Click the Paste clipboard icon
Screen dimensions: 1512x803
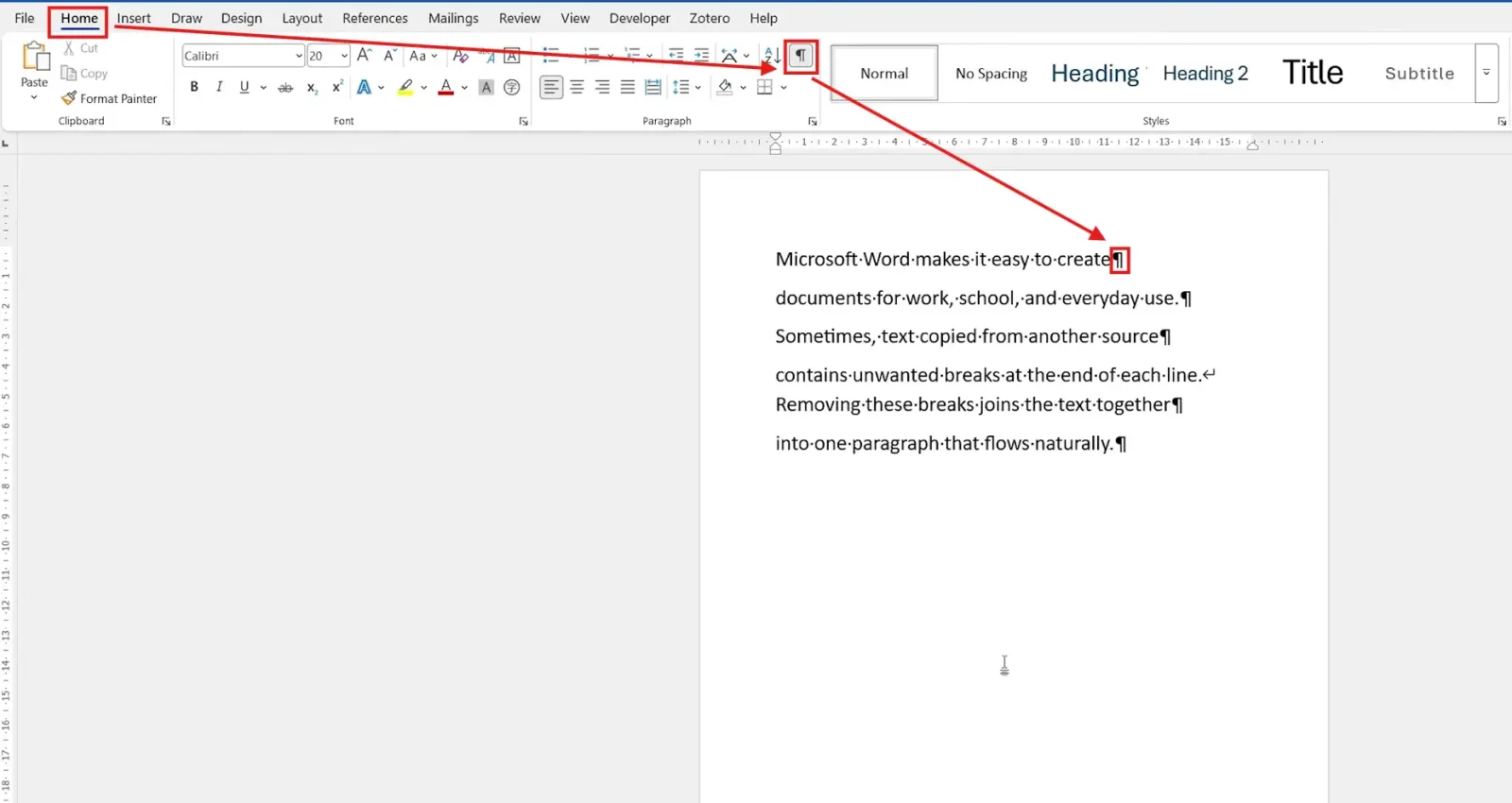click(35, 58)
